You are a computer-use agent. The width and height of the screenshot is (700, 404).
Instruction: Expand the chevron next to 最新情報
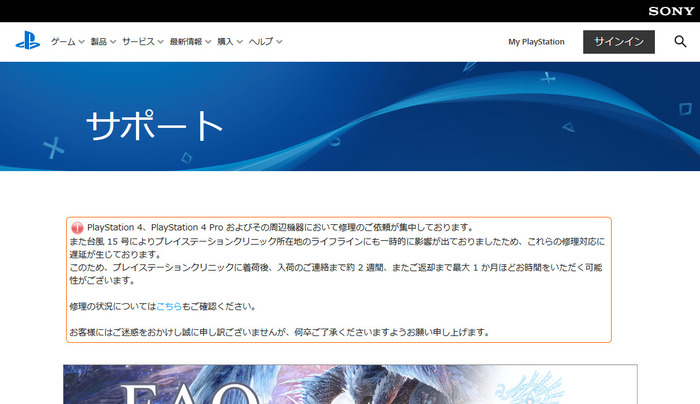tap(208, 42)
